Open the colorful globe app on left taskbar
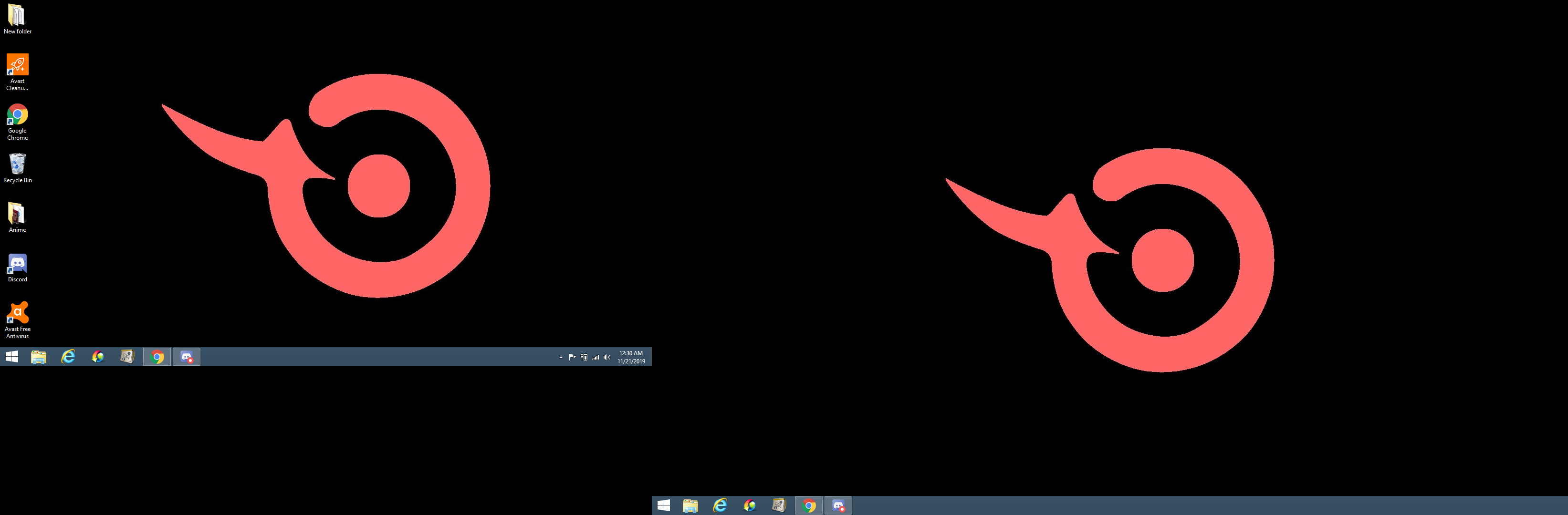 (97, 357)
